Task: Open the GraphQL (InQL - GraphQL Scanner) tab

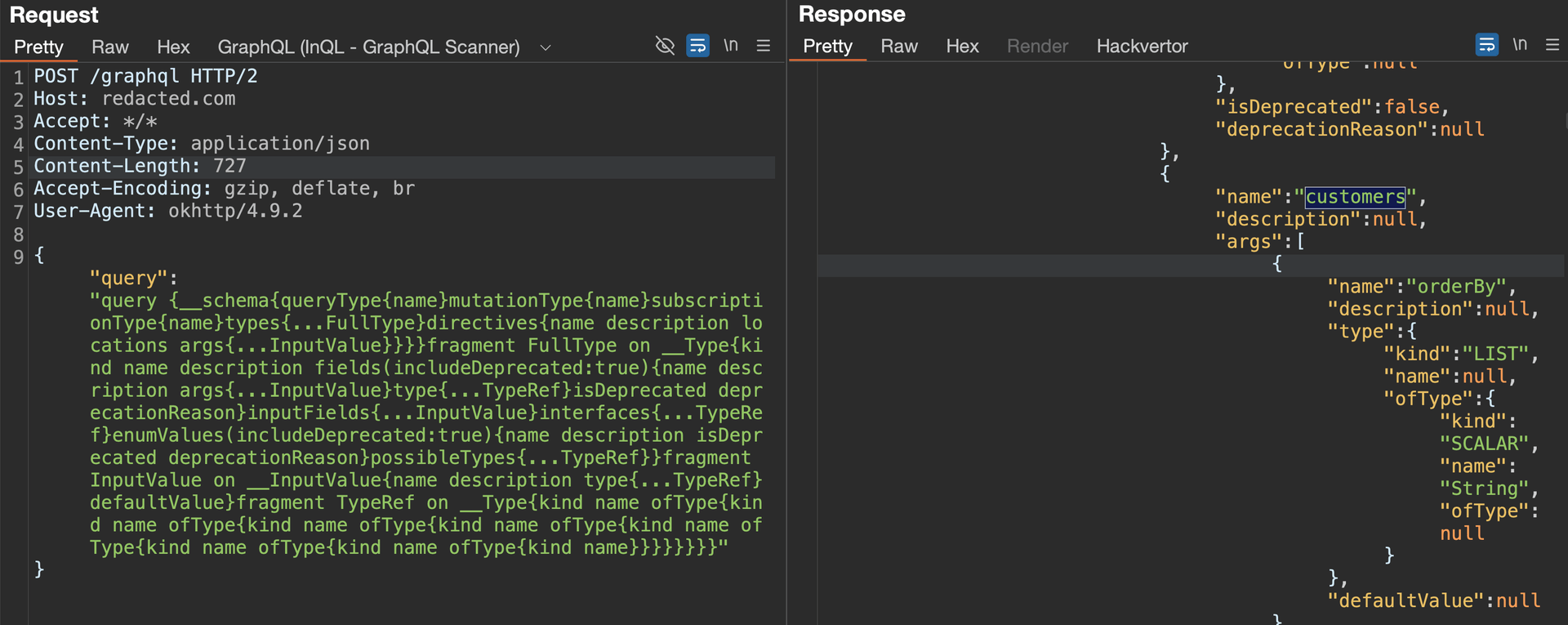Action: pyautogui.click(x=368, y=47)
